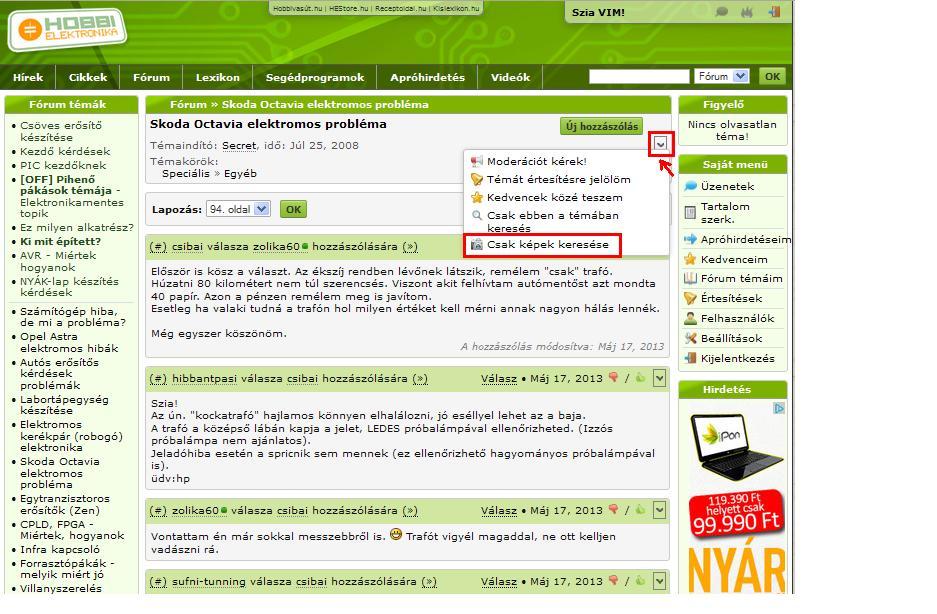This screenshot has width=937, height=614.
Task: Click the Válasz link on hibbantpasi's post
Action: 499,378
